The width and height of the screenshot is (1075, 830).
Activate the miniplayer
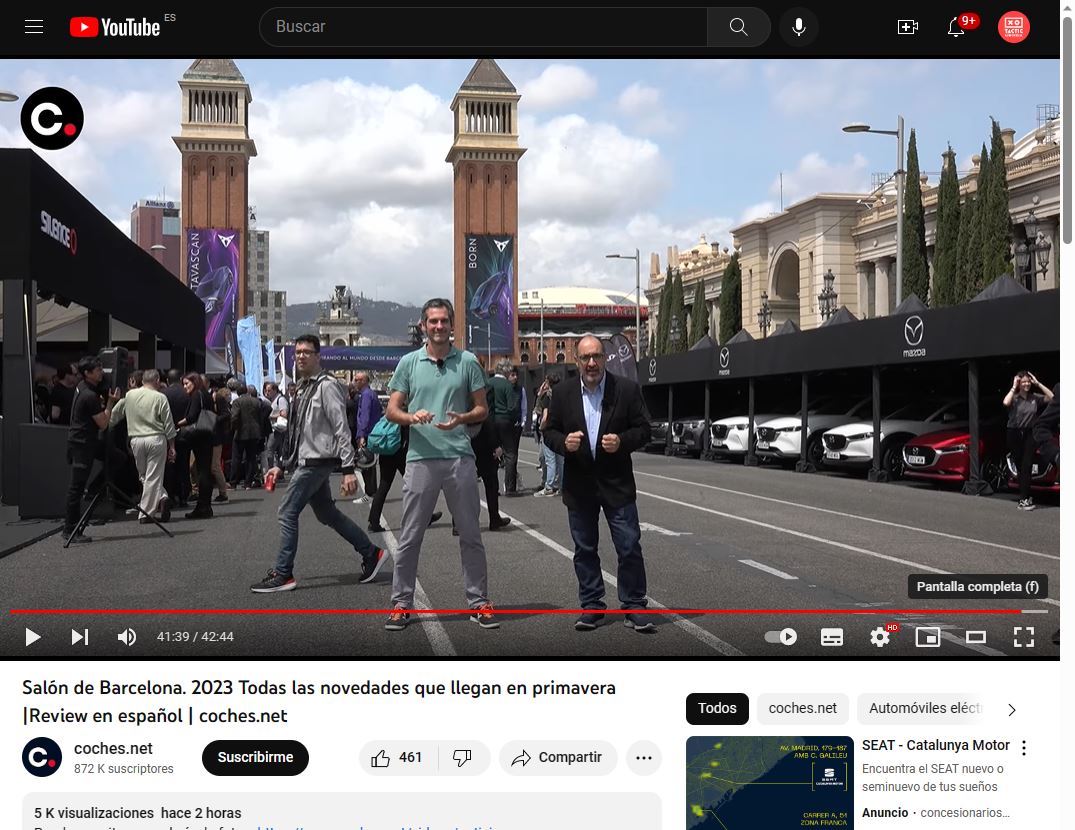coord(928,637)
